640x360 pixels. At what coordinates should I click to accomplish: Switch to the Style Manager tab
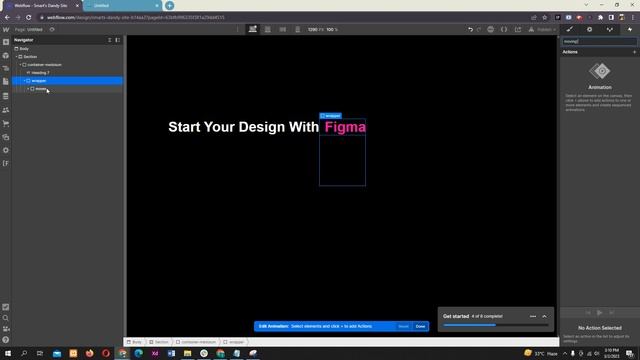click(x=609, y=29)
